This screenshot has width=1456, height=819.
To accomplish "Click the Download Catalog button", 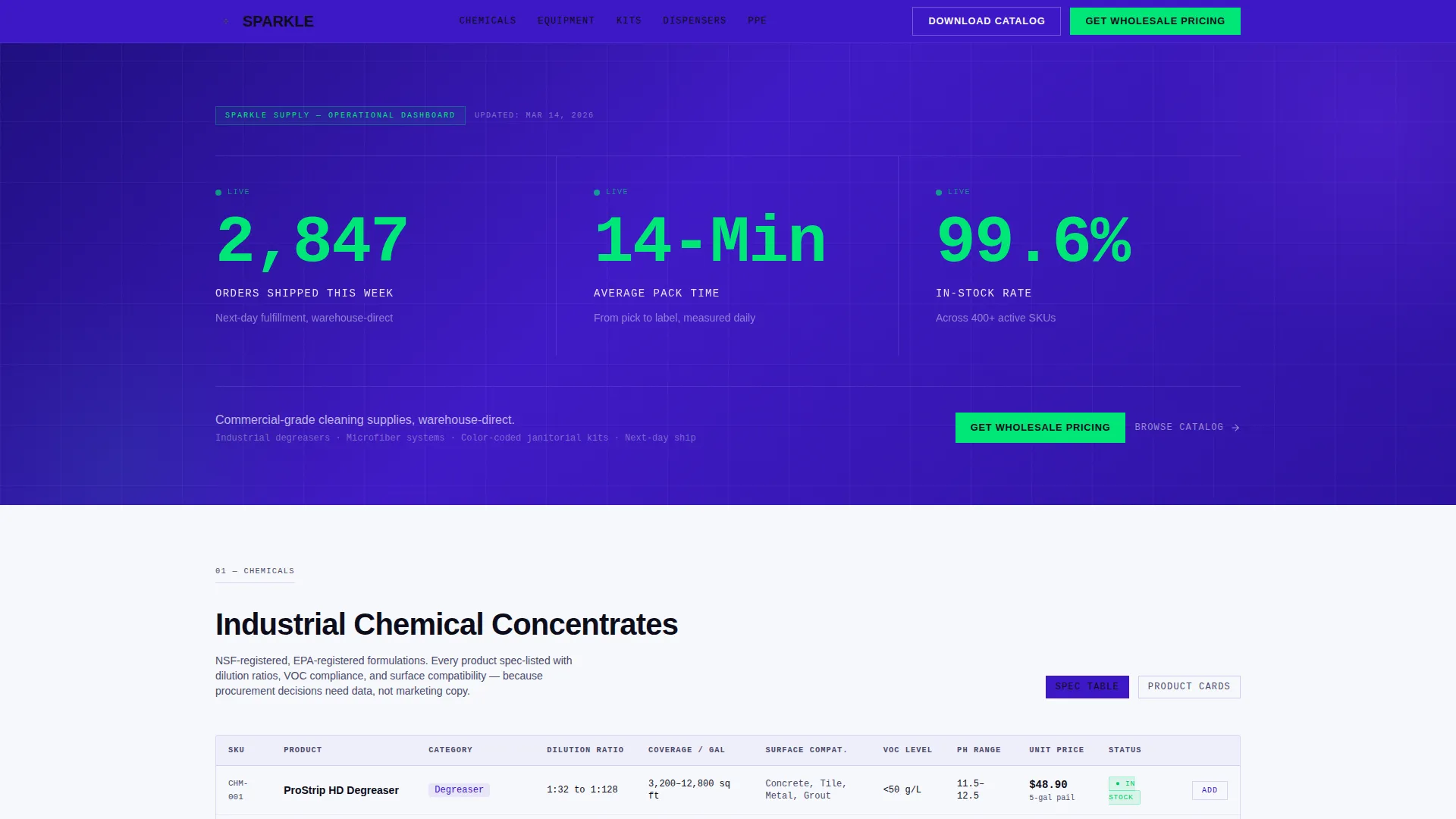I will 987,21.
